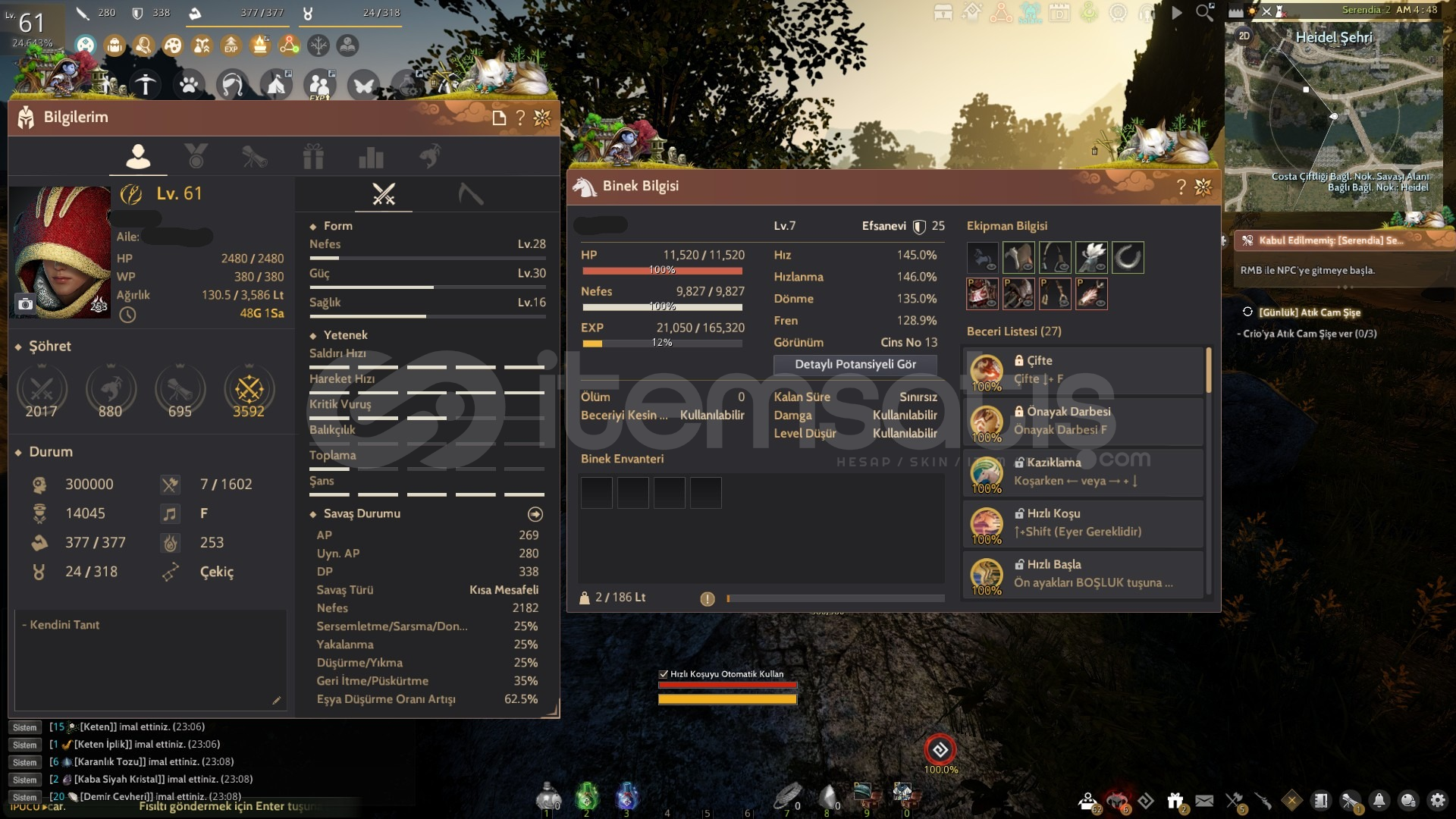Viewport: 1456px width, 819px height.
Task: Open the treasure chest icon in top bar
Action: point(943,12)
